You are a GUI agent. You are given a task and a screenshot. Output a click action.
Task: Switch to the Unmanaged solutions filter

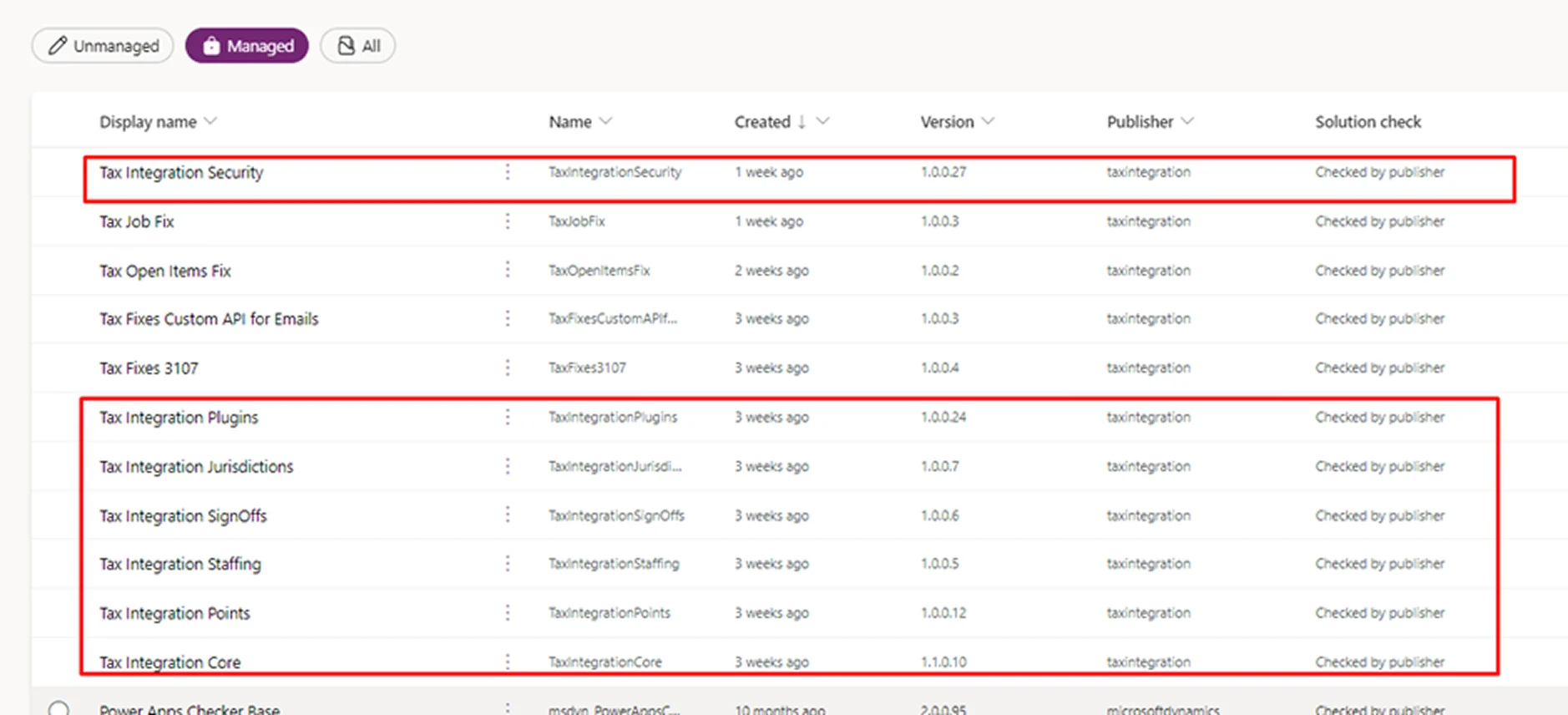coord(103,46)
